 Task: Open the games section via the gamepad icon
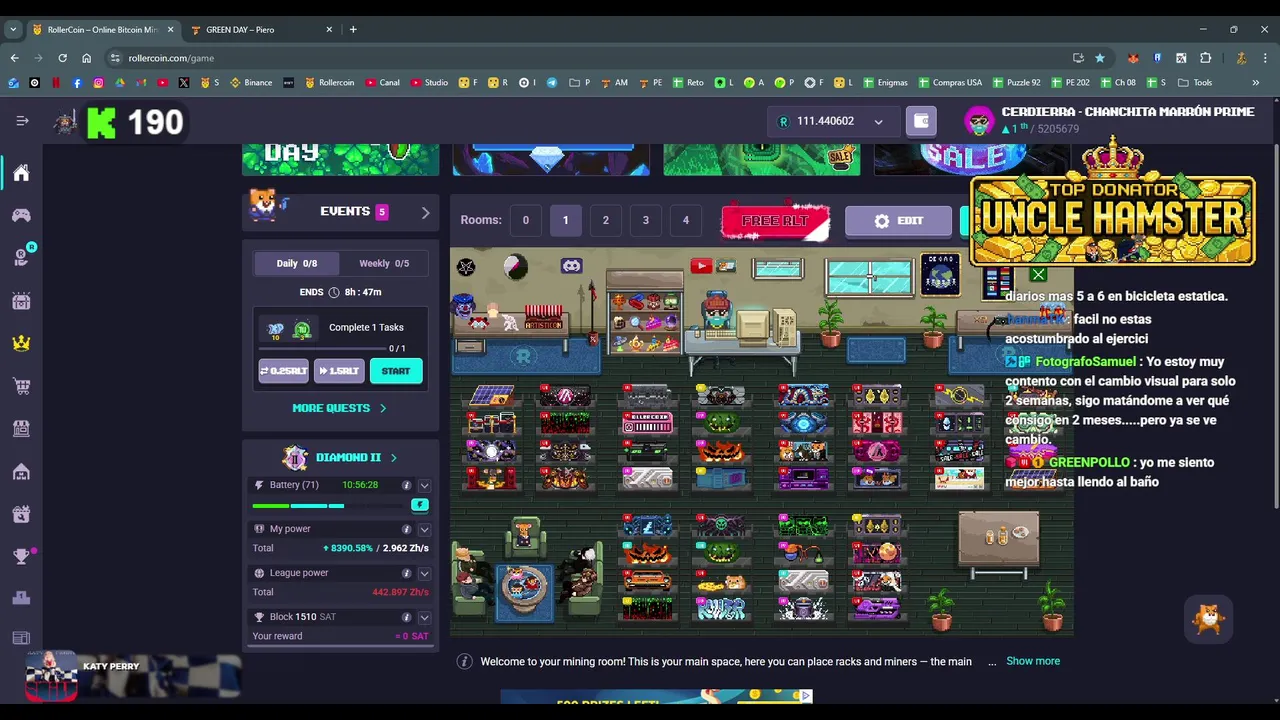pyautogui.click(x=21, y=215)
